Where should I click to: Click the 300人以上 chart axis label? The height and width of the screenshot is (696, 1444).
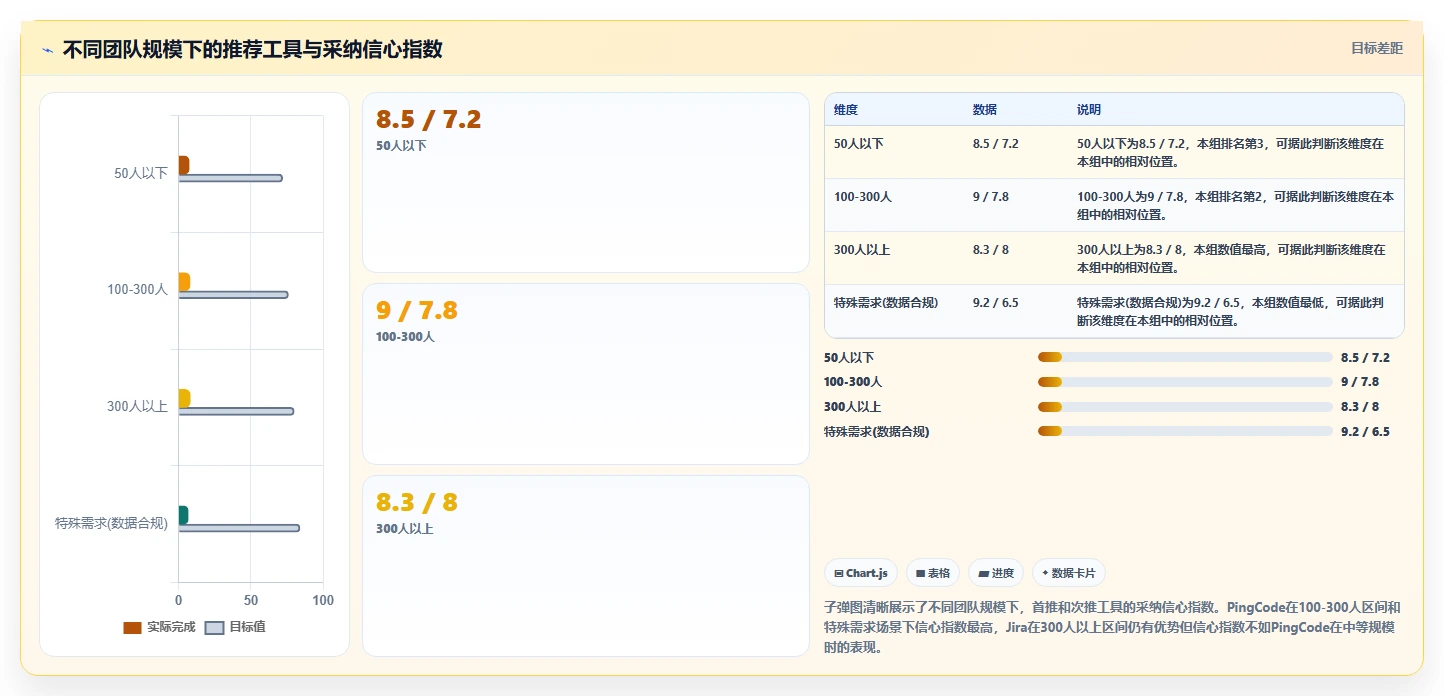pos(137,407)
